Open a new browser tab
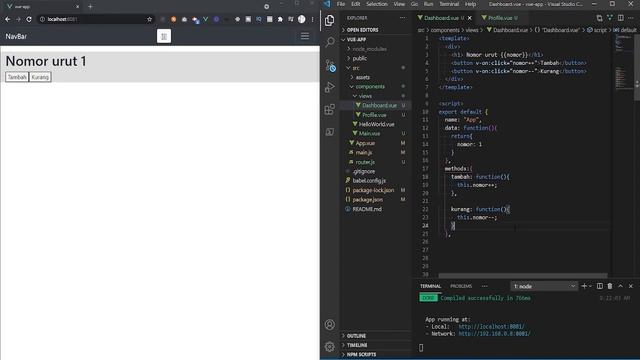The image size is (640, 360). point(90,7)
